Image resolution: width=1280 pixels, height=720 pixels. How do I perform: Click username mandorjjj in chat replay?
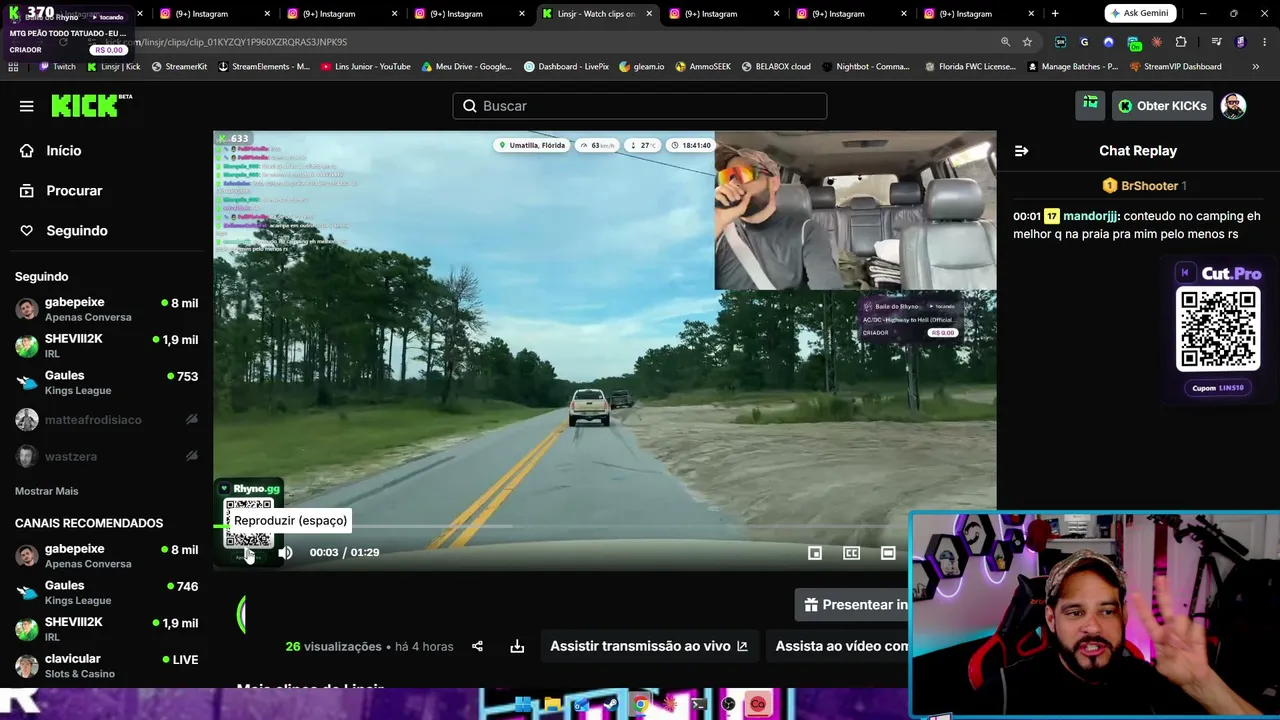click(1090, 216)
